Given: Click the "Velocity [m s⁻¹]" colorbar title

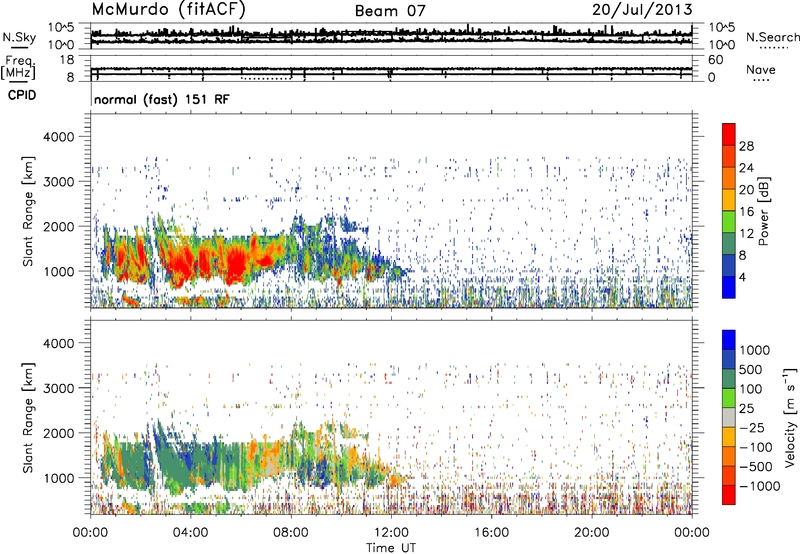Looking at the screenshot, I should [790, 417].
